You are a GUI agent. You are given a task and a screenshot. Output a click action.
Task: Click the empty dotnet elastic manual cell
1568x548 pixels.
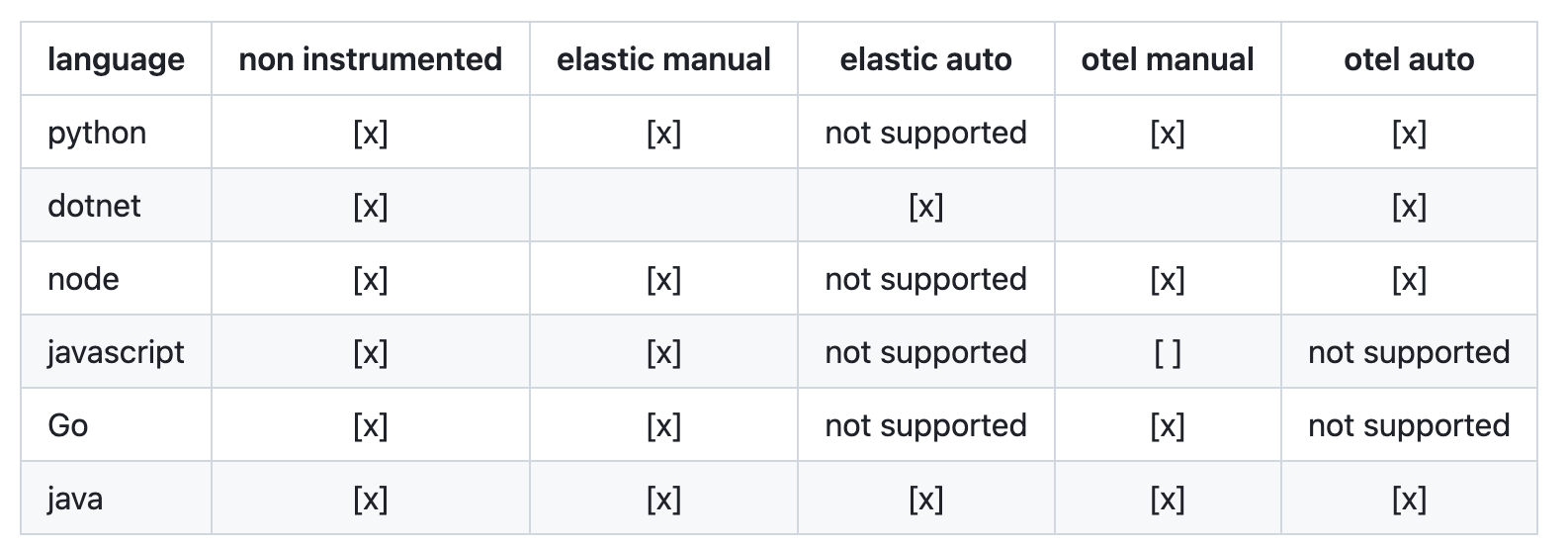[663, 207]
